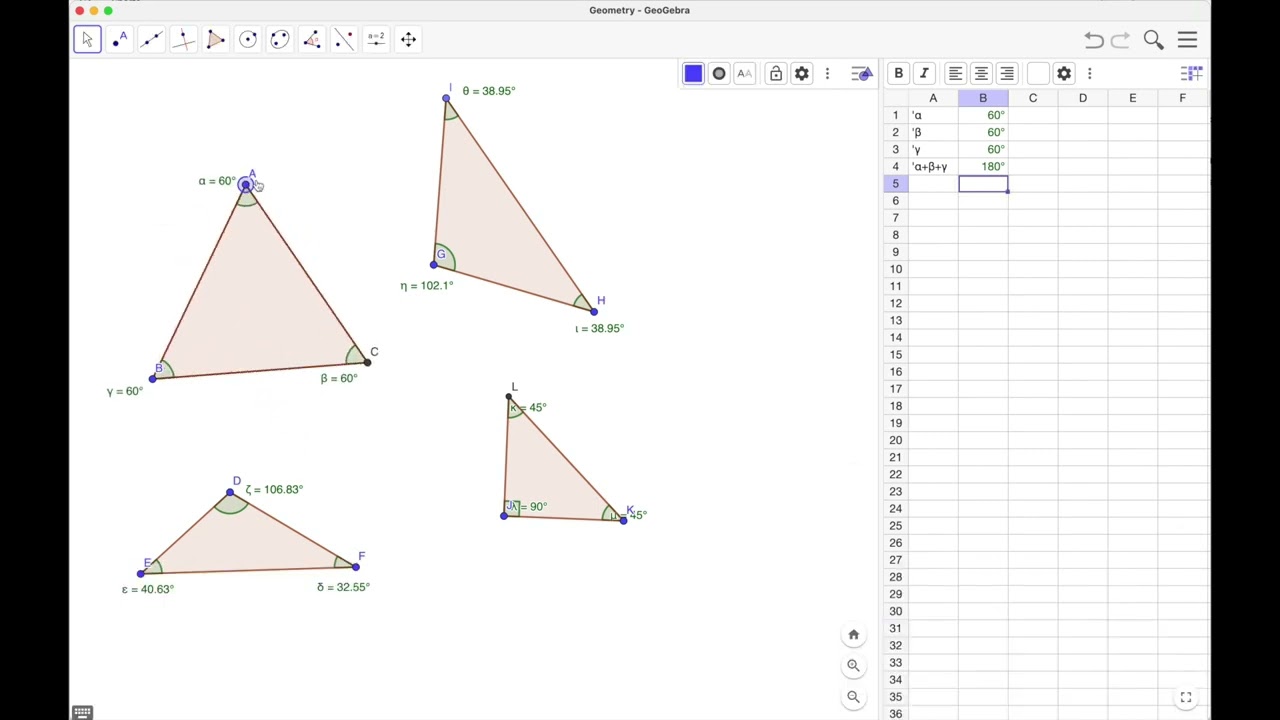Click the Undo arrow

pyautogui.click(x=1094, y=40)
